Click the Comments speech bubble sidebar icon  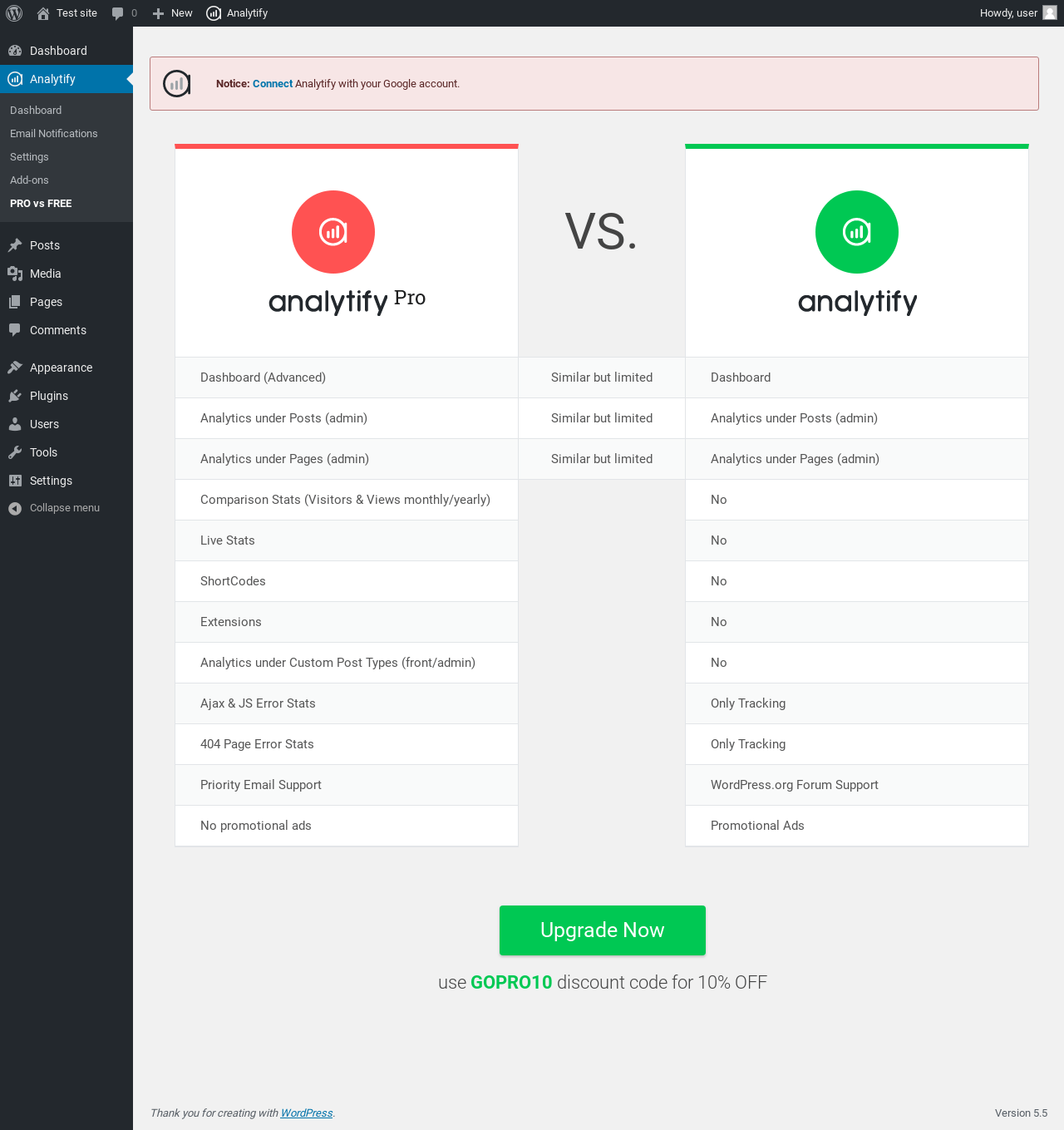(15, 330)
